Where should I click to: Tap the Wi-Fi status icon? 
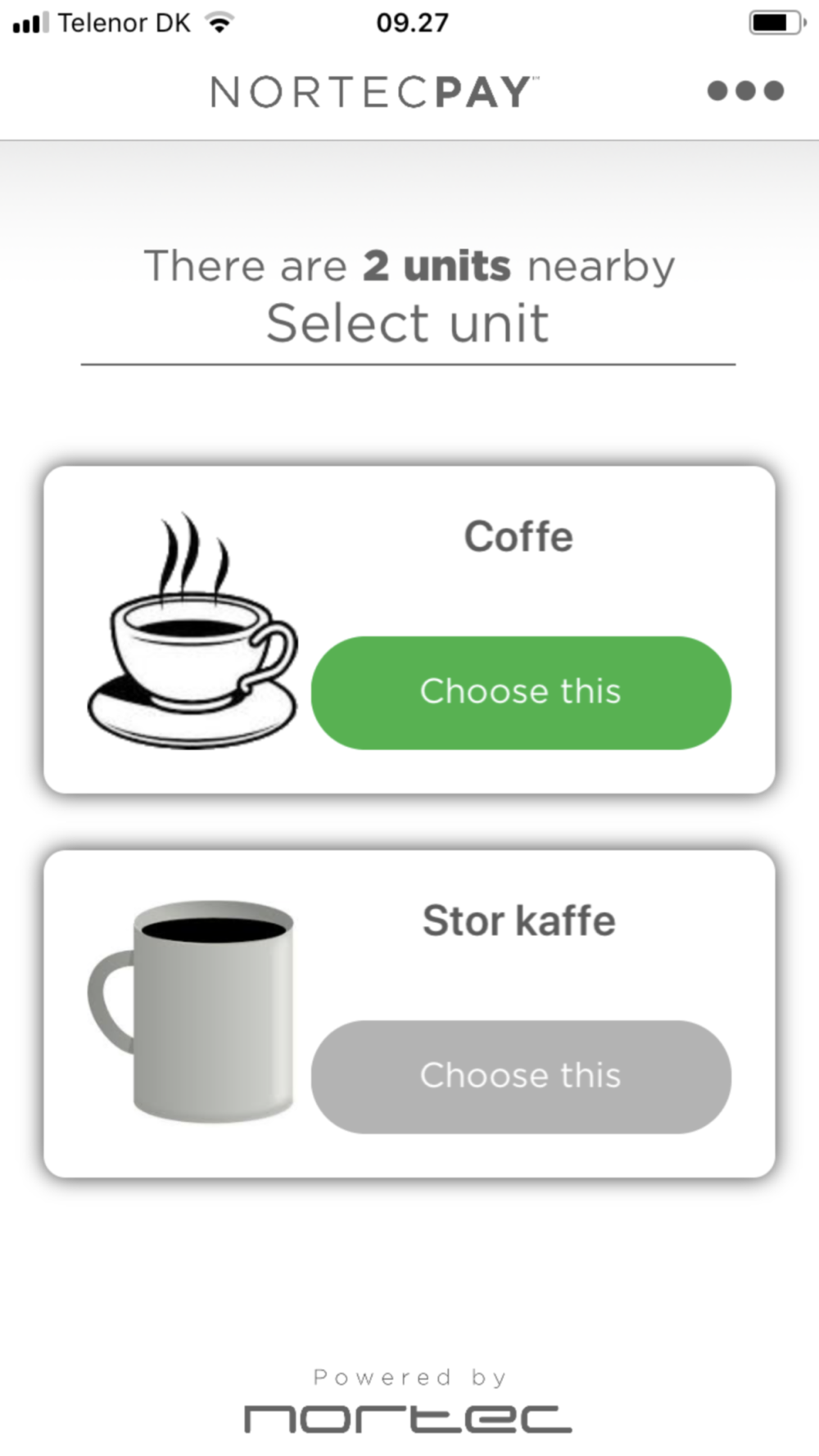219,22
